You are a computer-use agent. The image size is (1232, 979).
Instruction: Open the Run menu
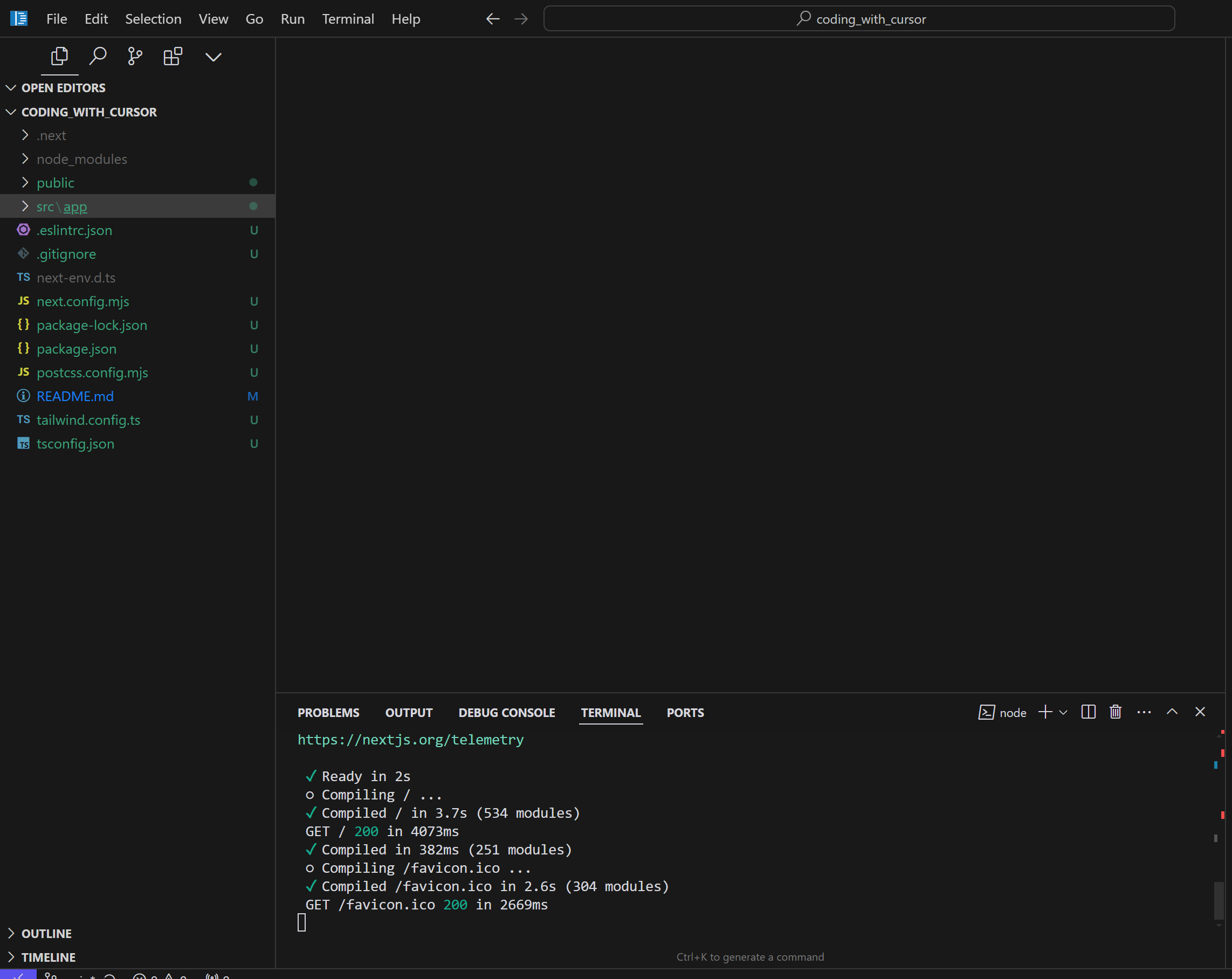(293, 19)
